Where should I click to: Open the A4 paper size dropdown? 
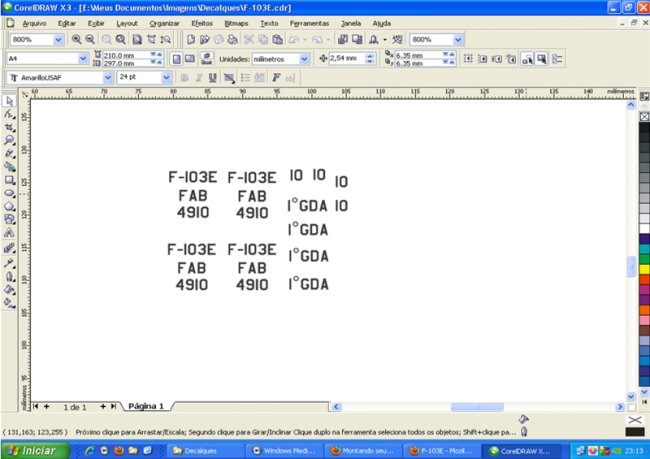(84, 59)
